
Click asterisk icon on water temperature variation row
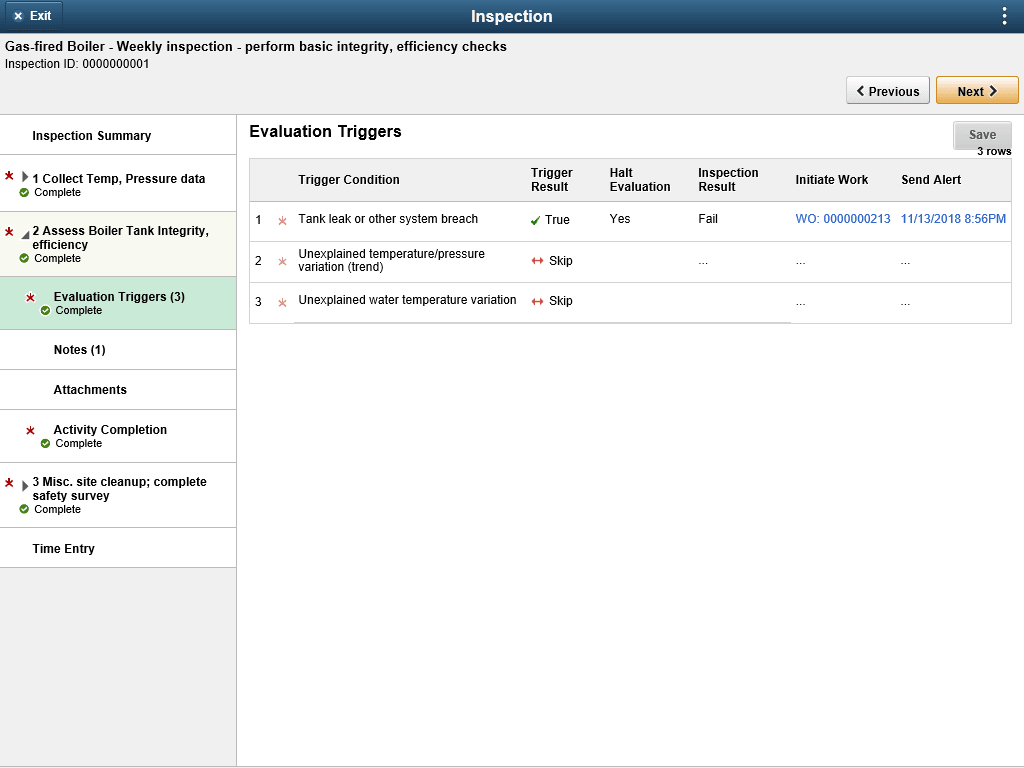pyautogui.click(x=282, y=303)
